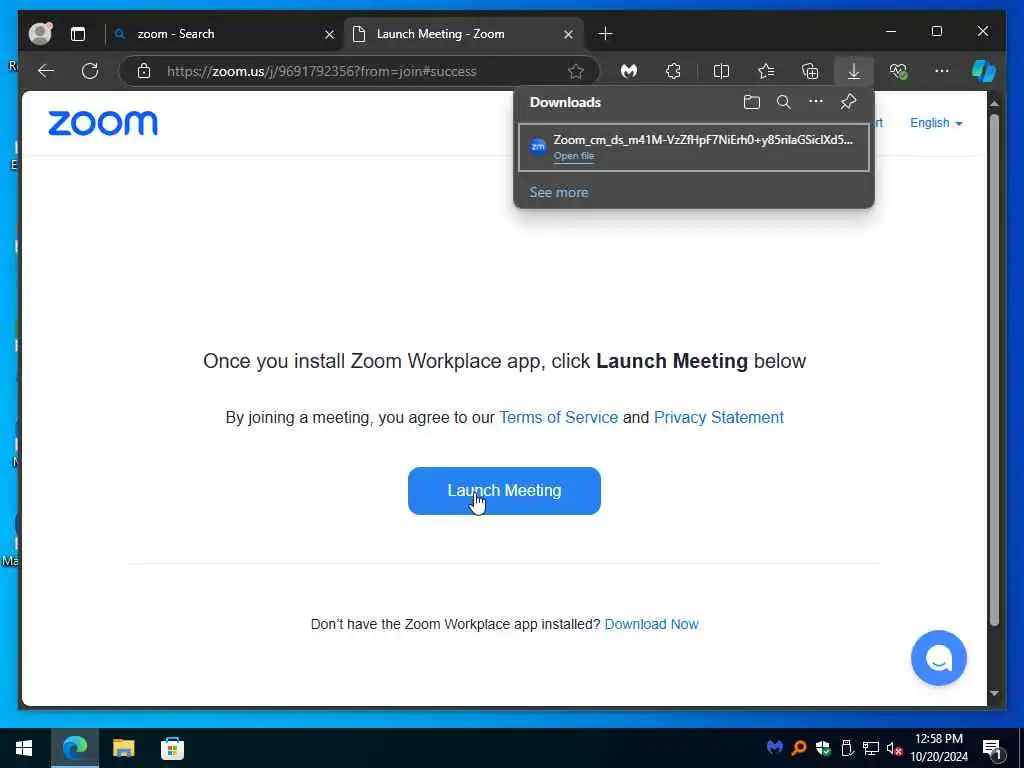Go back to the previous page

(x=46, y=71)
